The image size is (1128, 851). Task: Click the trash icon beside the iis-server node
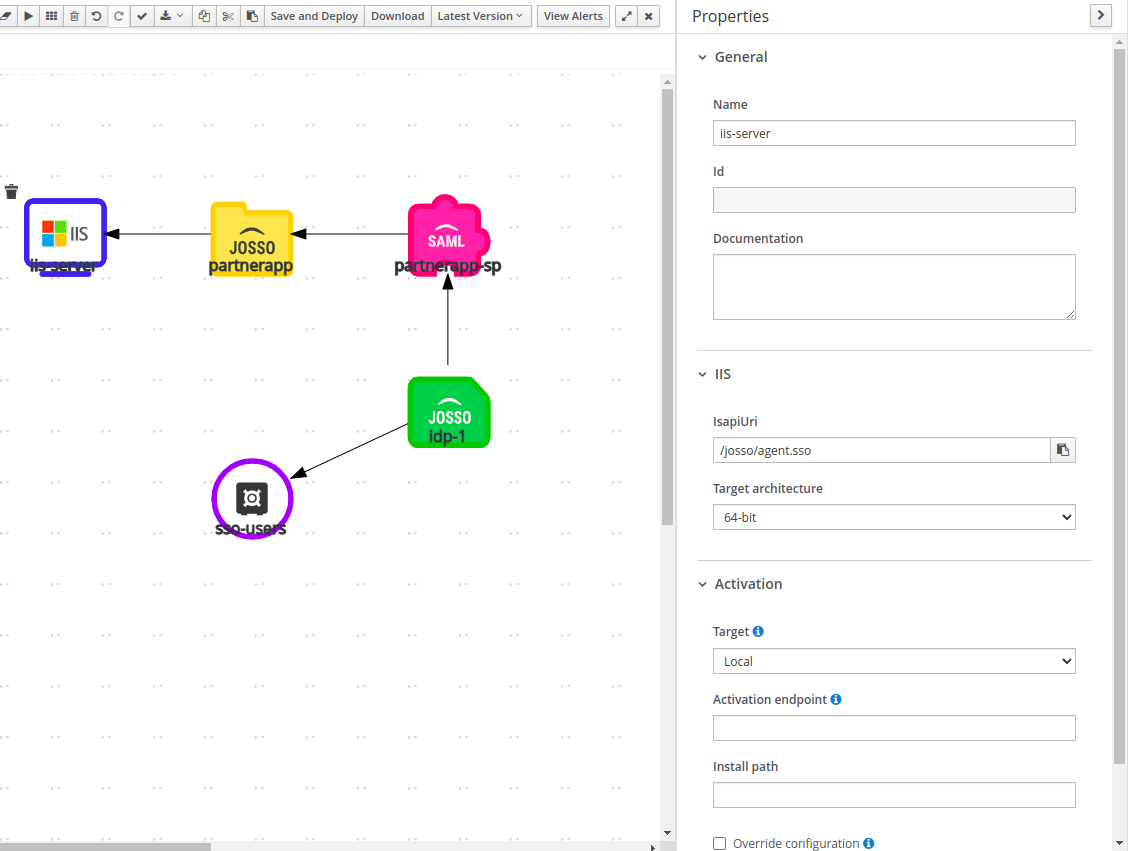[12, 191]
